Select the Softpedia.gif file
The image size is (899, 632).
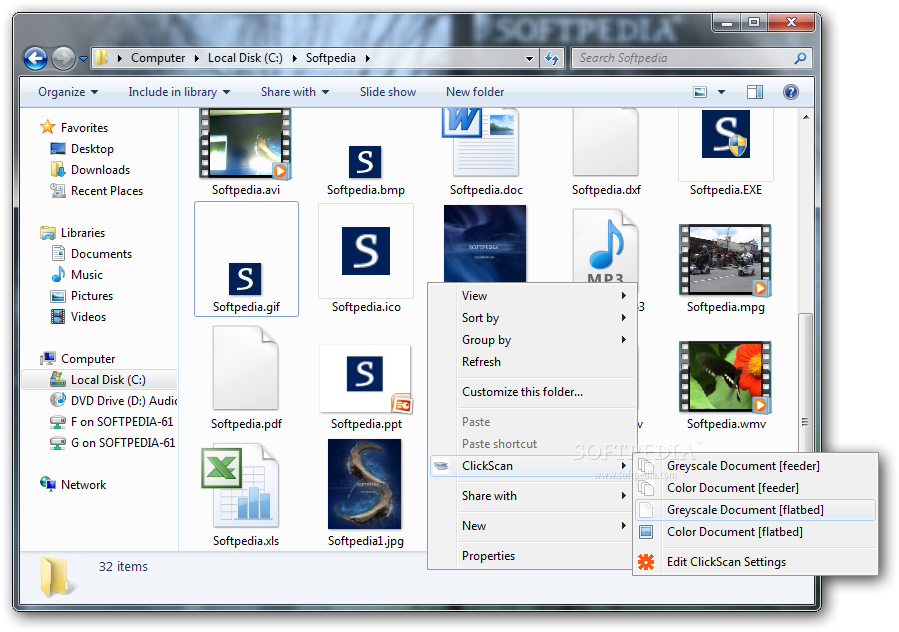(246, 259)
